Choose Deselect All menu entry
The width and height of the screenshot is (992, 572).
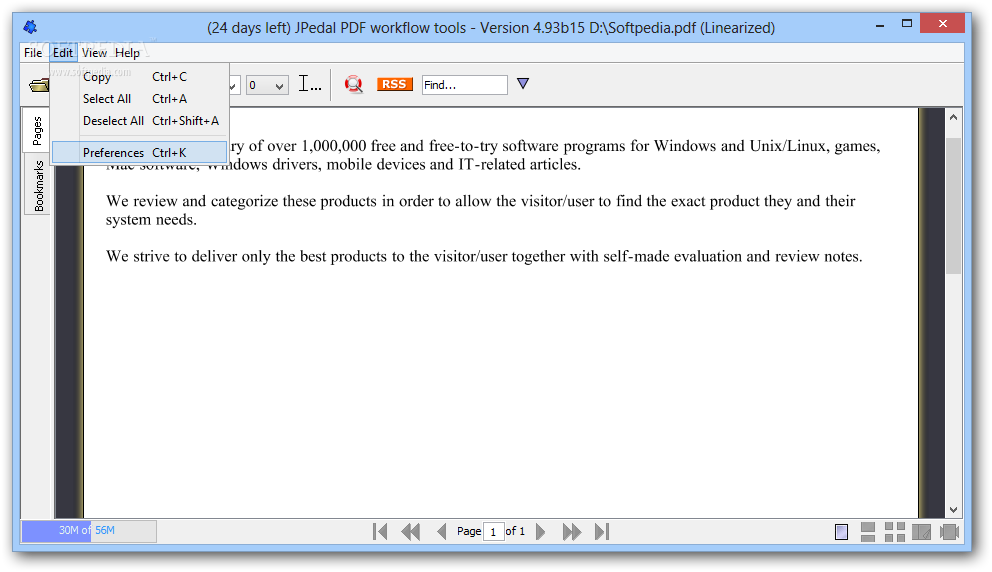click(139, 121)
